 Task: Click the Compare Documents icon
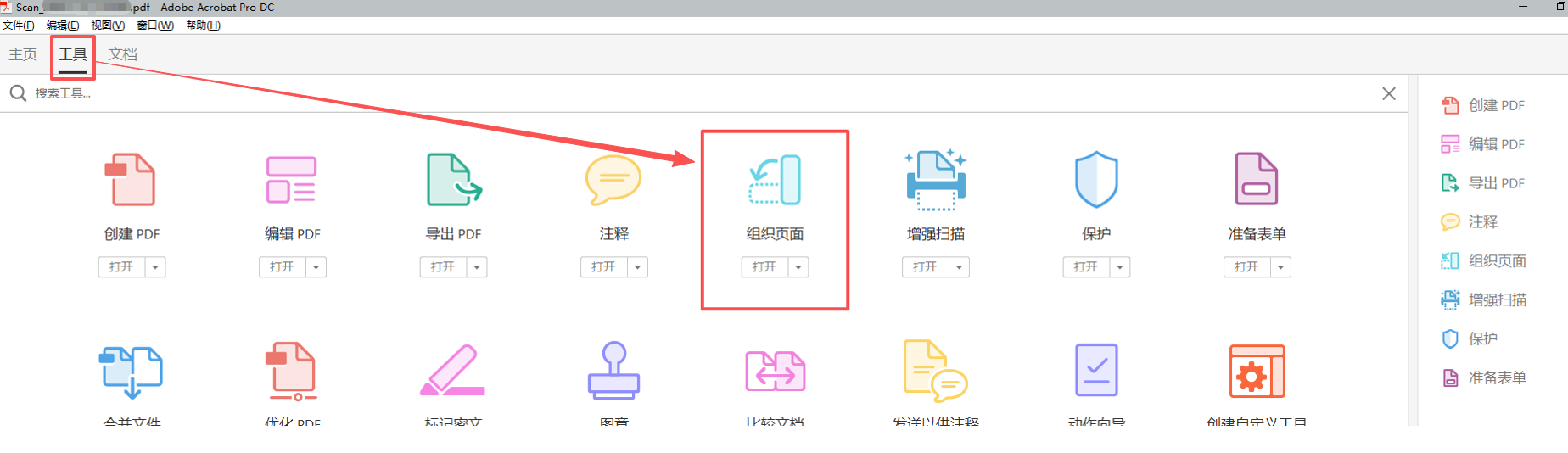click(x=775, y=372)
